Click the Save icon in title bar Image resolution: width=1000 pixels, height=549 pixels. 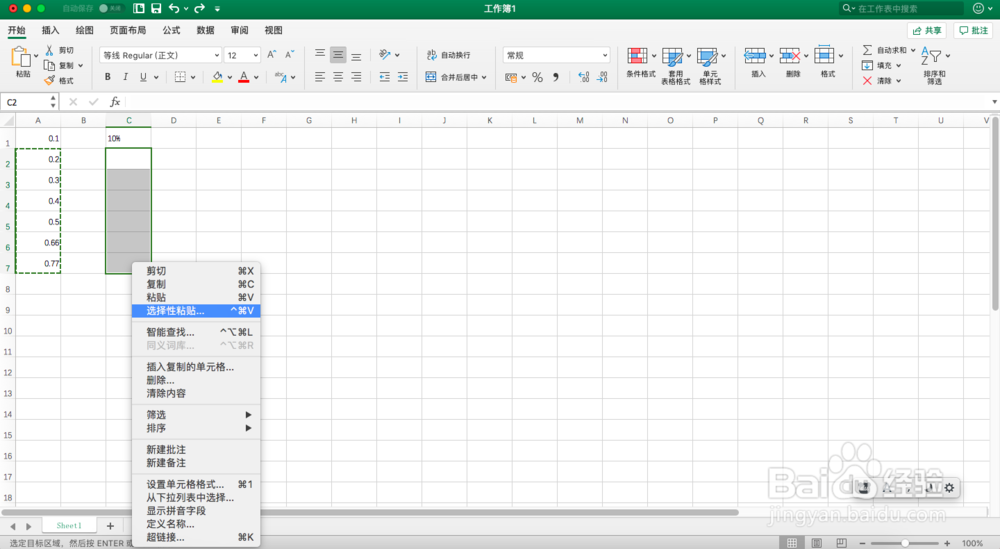click(x=156, y=8)
